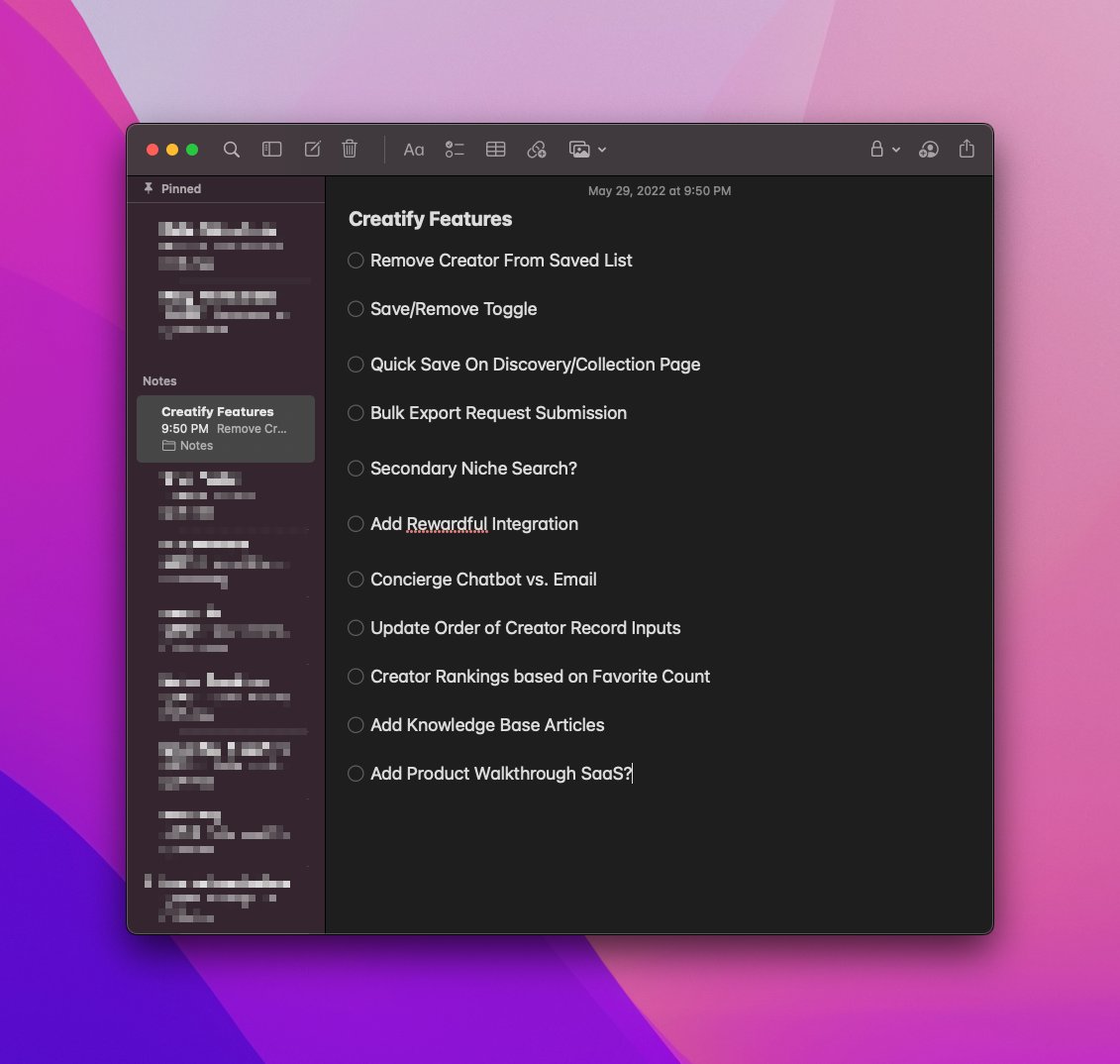Lock note with padlock icon

(876, 149)
